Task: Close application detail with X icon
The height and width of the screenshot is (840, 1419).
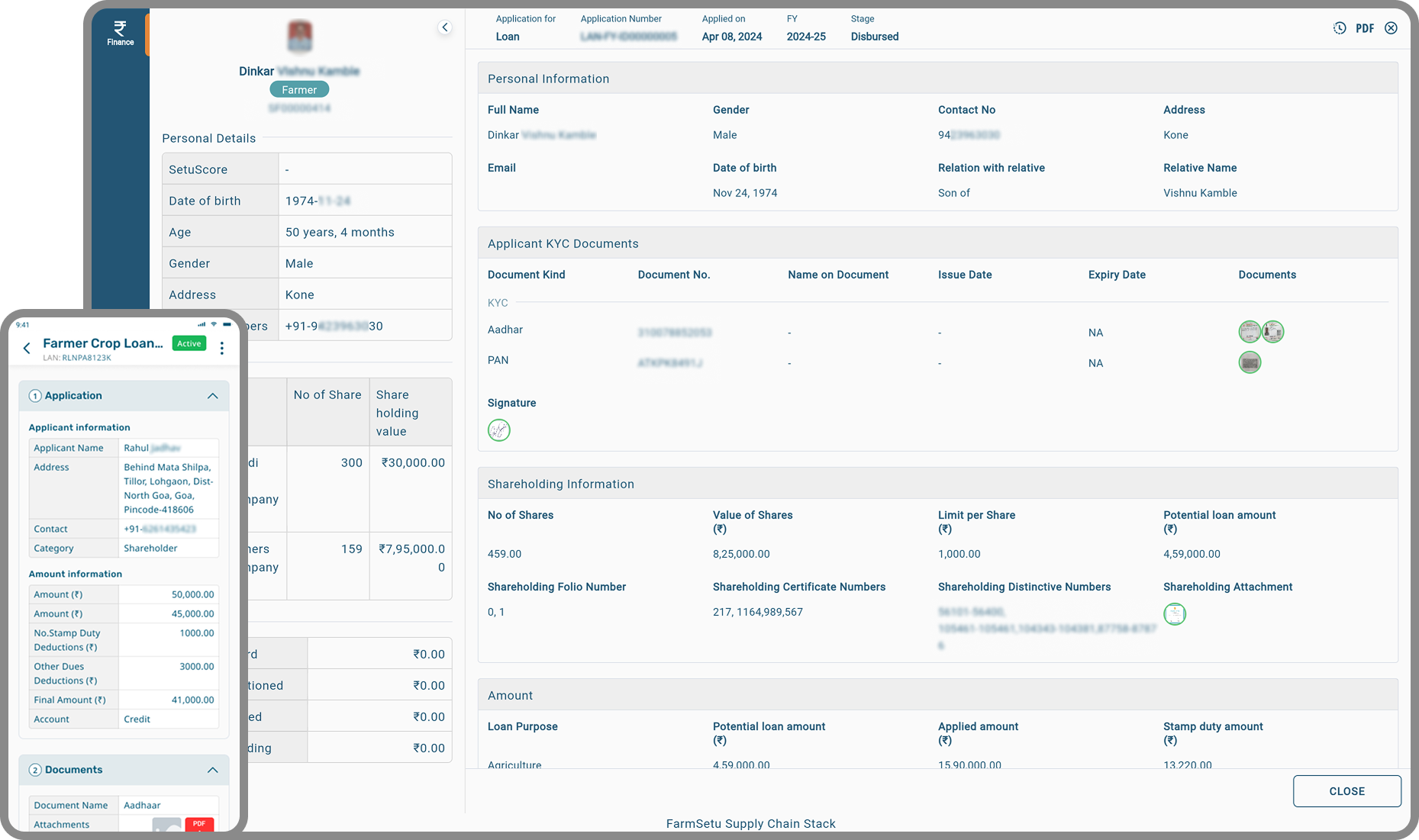Action: (1391, 28)
